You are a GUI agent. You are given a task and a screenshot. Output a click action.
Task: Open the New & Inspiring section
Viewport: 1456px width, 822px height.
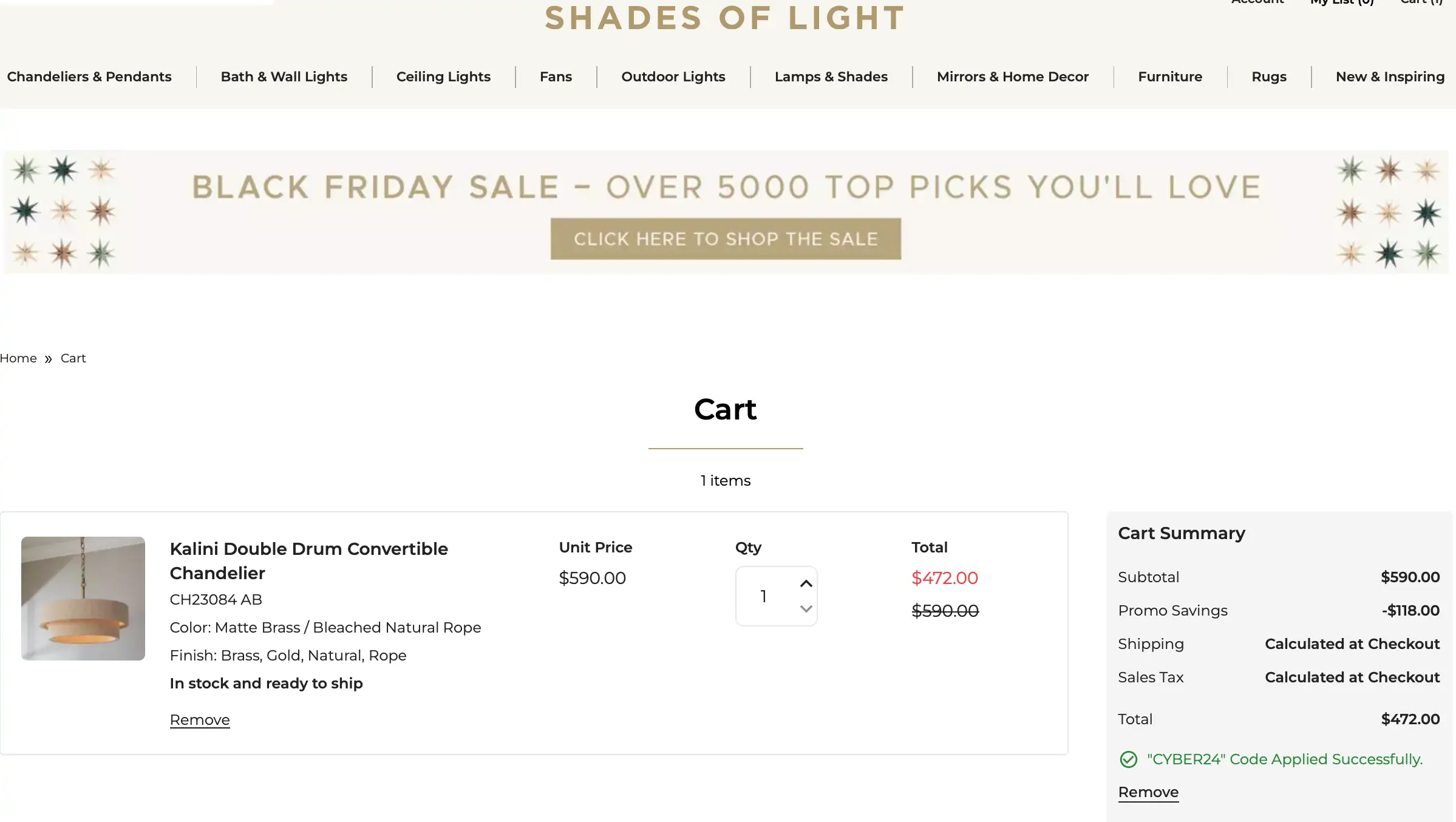(x=1390, y=76)
